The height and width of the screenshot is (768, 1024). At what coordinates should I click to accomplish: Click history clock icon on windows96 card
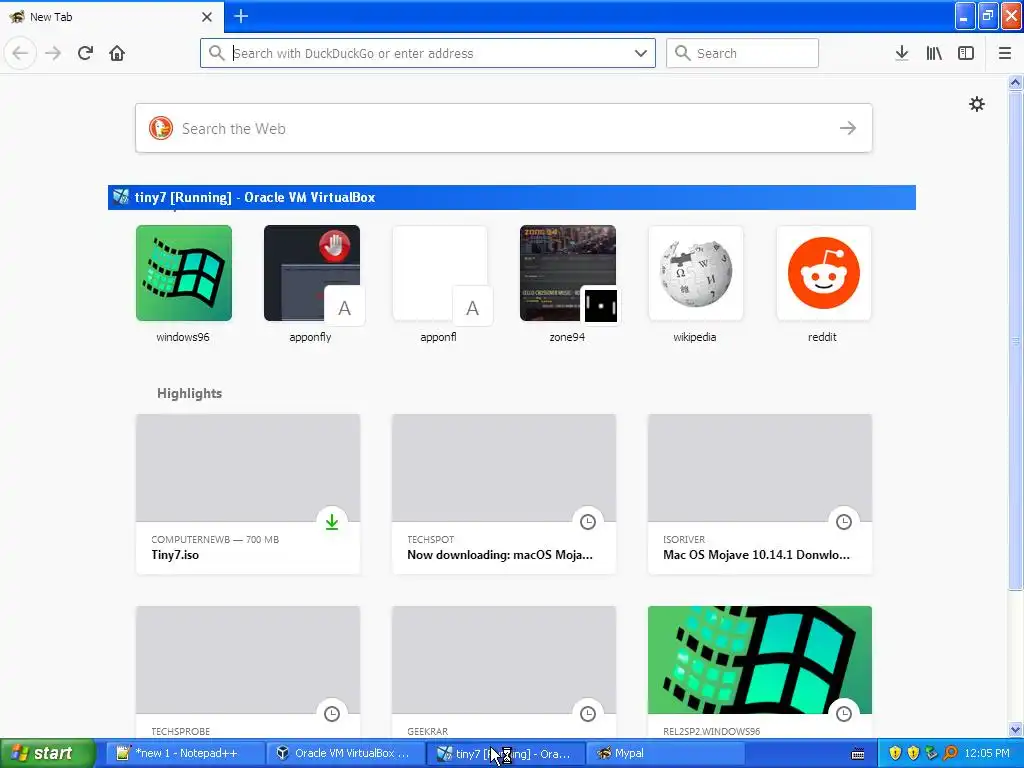(x=844, y=714)
